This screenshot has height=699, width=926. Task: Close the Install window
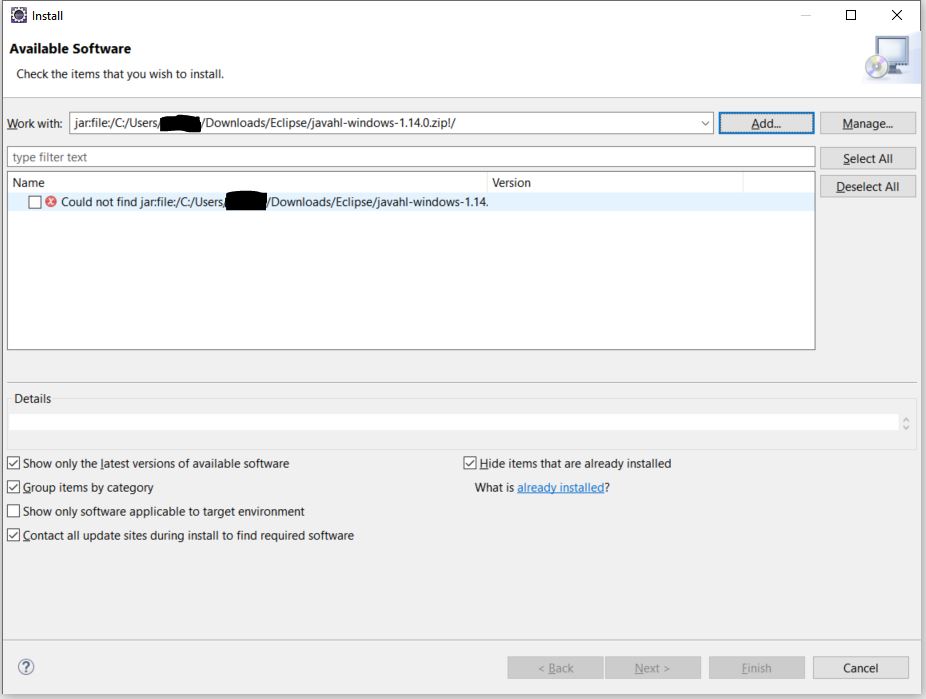tap(896, 15)
